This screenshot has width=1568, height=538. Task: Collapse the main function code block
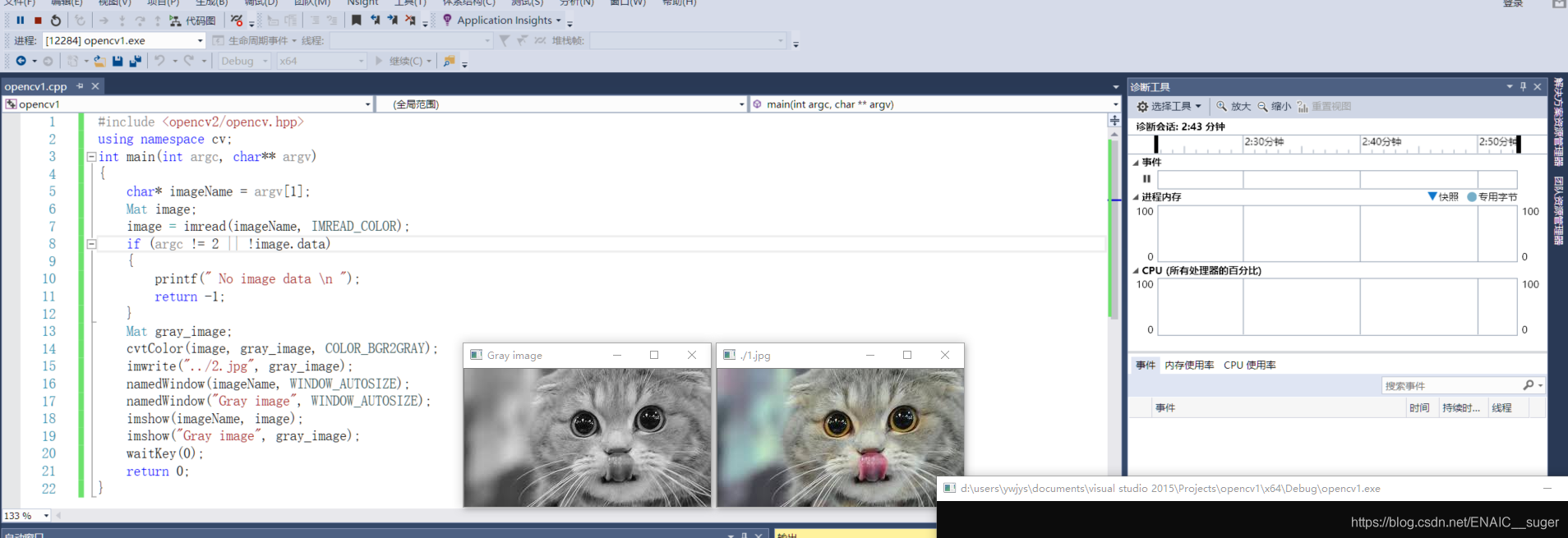[91, 156]
